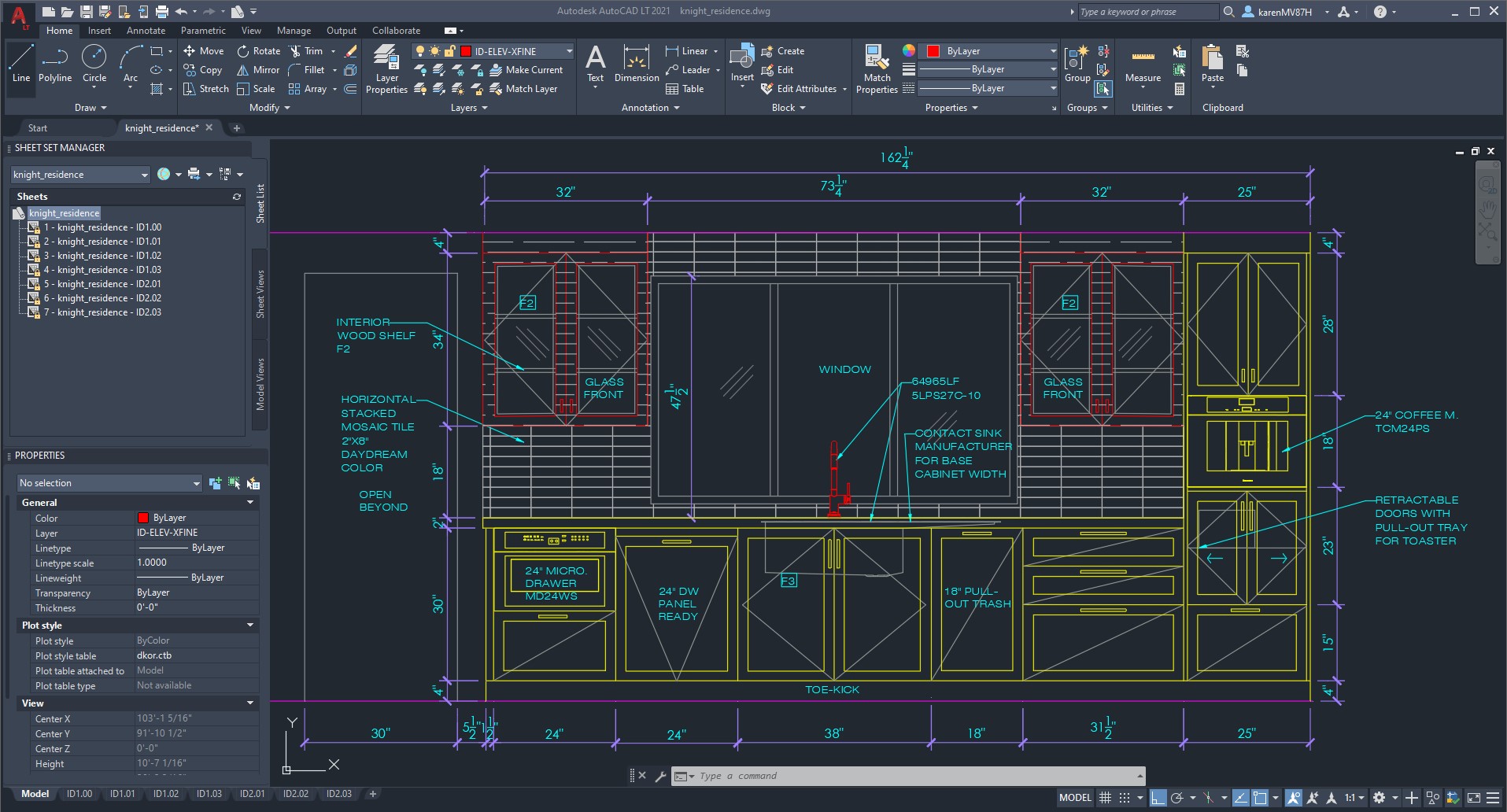The image size is (1507, 812).
Task: Click the Leader button
Action: pyautogui.click(x=689, y=70)
